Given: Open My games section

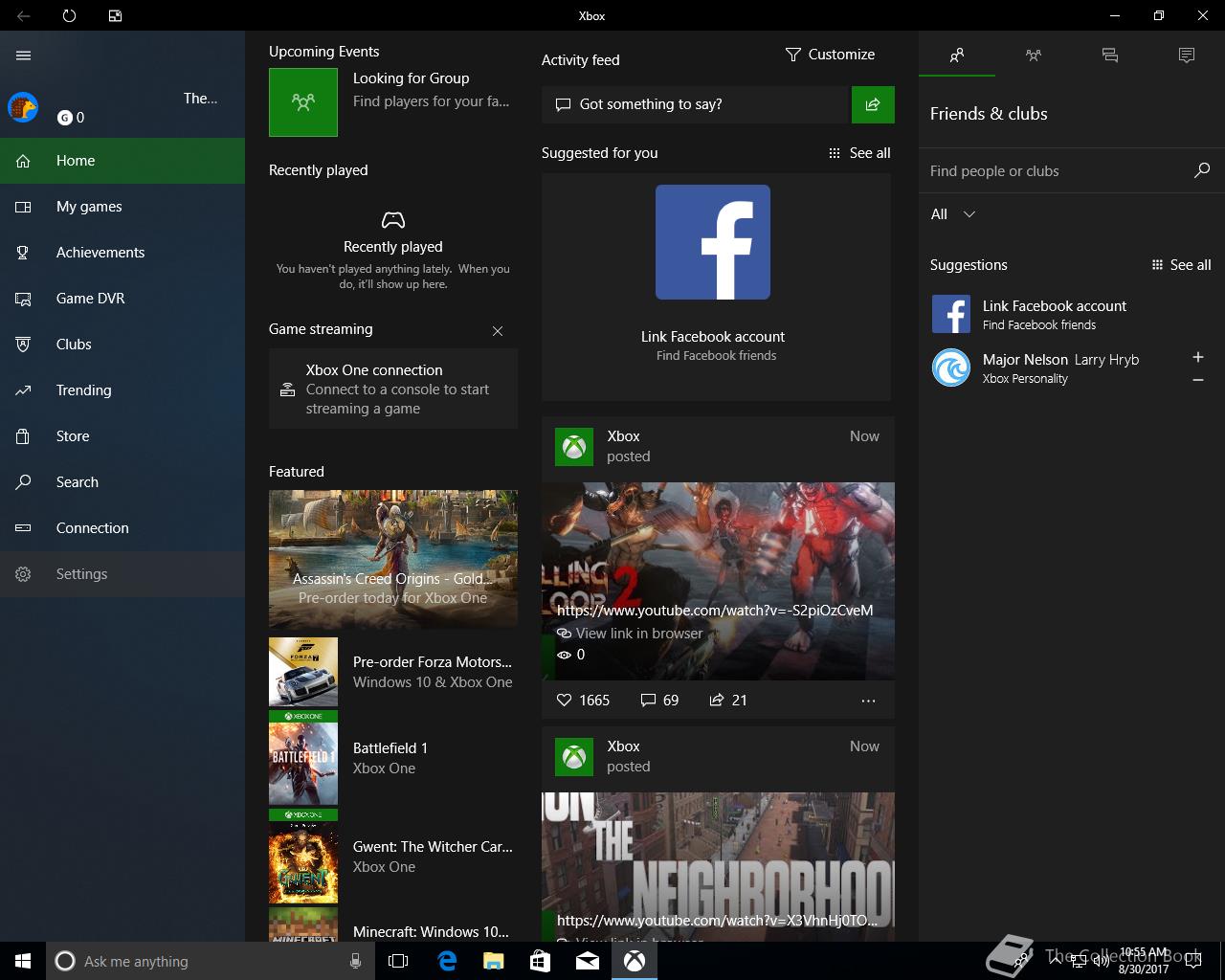Looking at the screenshot, I should pyautogui.click(x=122, y=207).
